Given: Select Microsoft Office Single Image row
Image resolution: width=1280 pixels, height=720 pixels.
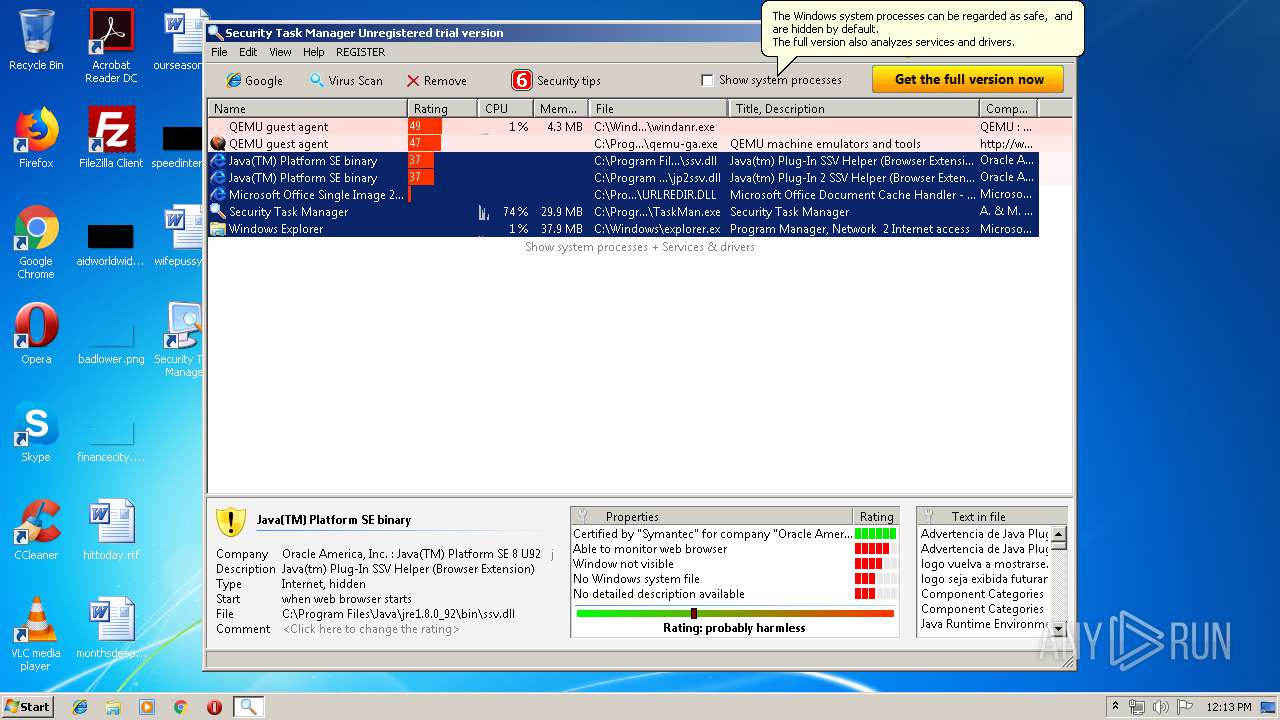Looking at the screenshot, I should [623, 195].
